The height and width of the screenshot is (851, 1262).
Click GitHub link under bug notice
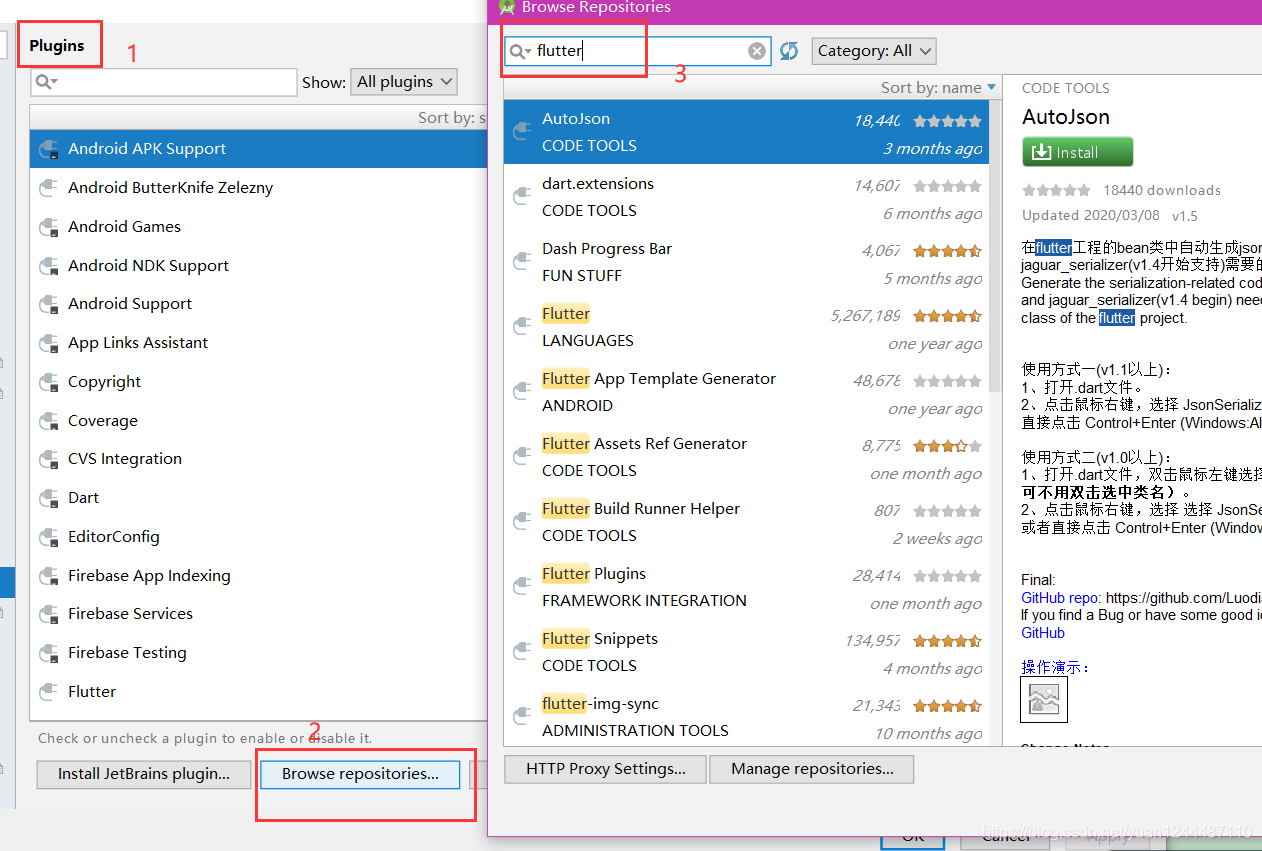pyautogui.click(x=1043, y=633)
